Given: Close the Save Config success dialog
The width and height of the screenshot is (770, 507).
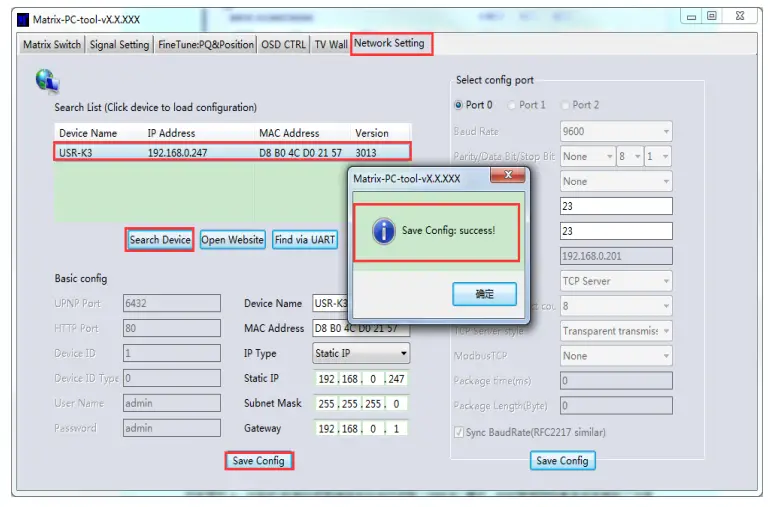Looking at the screenshot, I should (x=508, y=175).
